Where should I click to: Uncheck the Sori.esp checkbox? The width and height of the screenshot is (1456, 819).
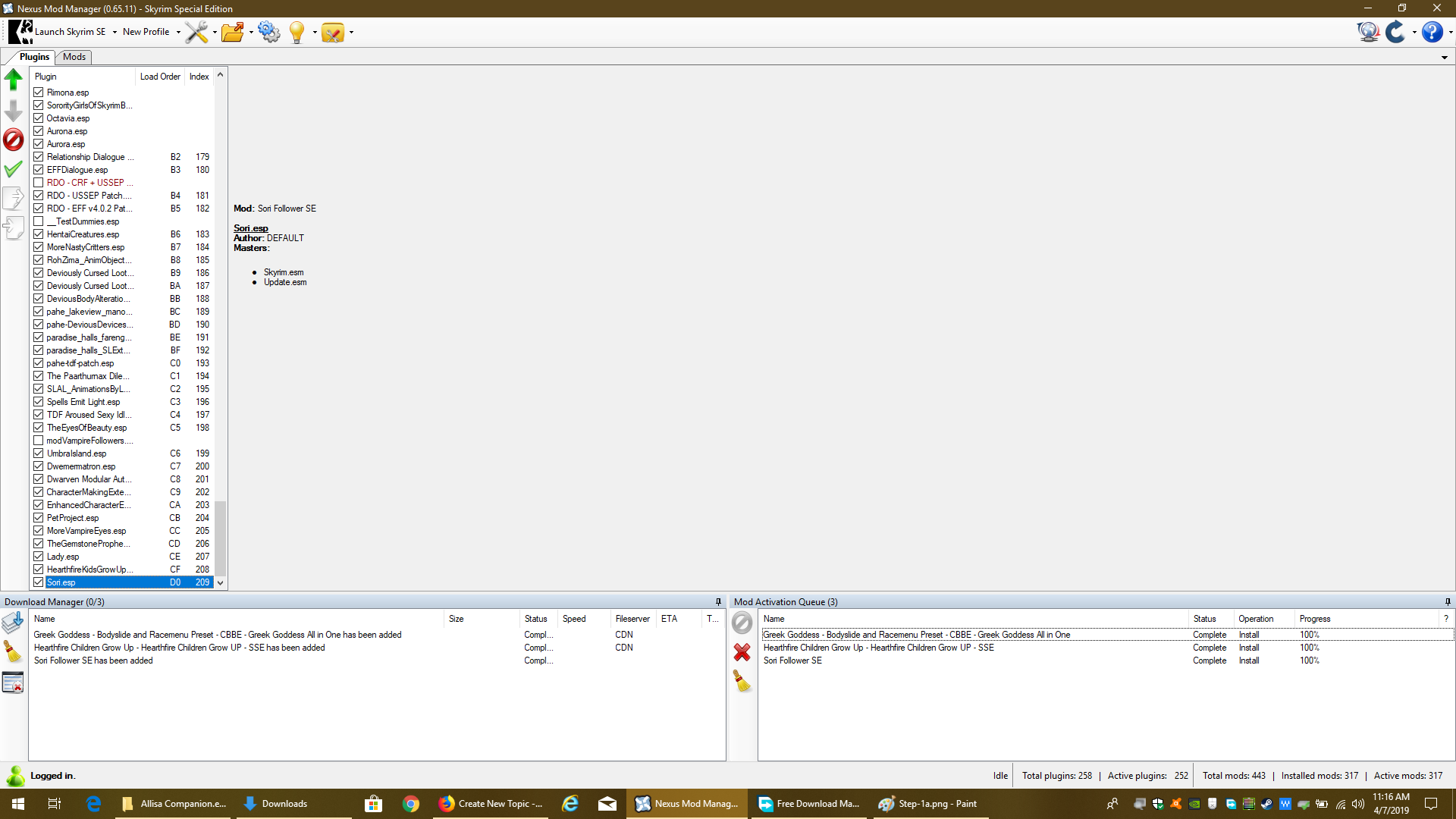(39, 582)
